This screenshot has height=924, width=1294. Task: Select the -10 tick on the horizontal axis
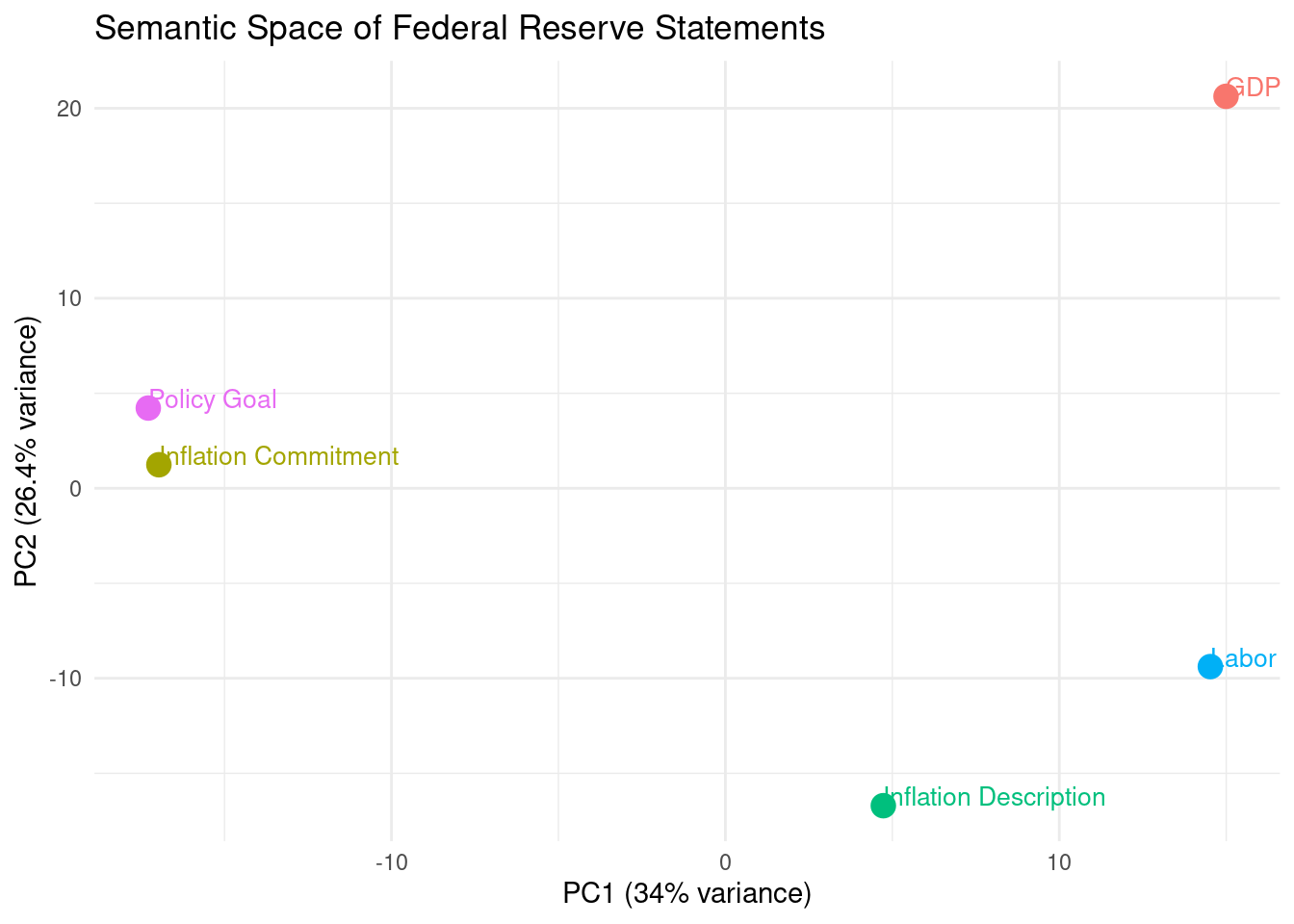(x=391, y=862)
